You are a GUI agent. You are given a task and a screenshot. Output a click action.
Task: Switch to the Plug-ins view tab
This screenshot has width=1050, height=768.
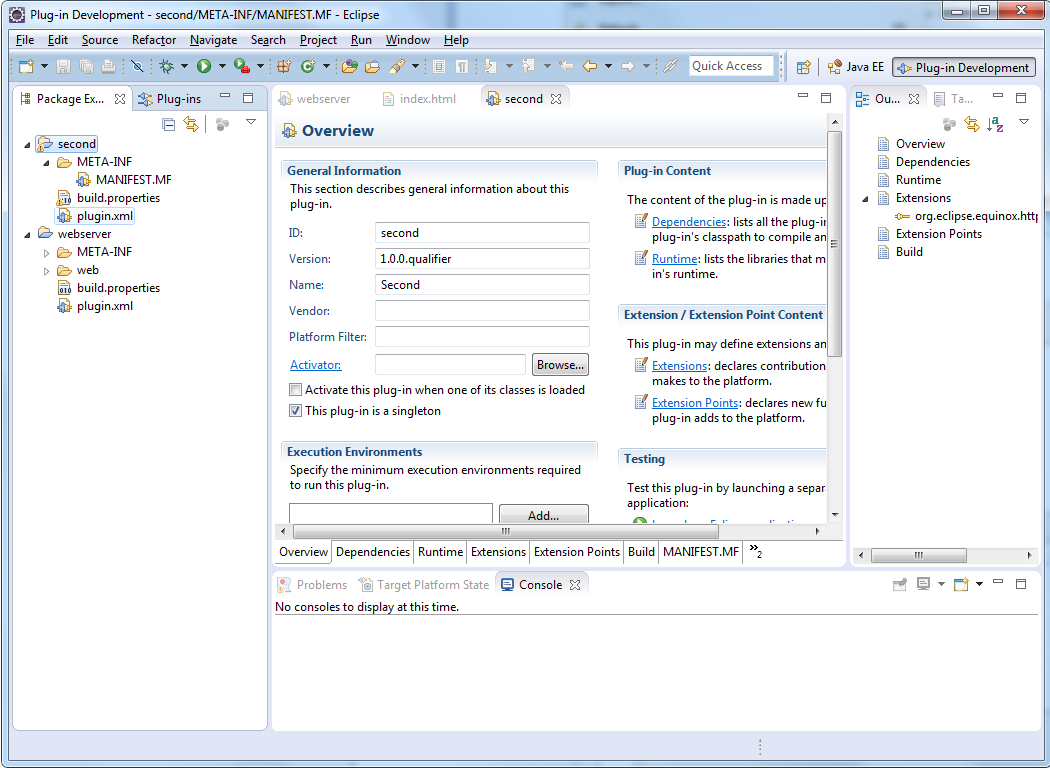pyautogui.click(x=171, y=98)
